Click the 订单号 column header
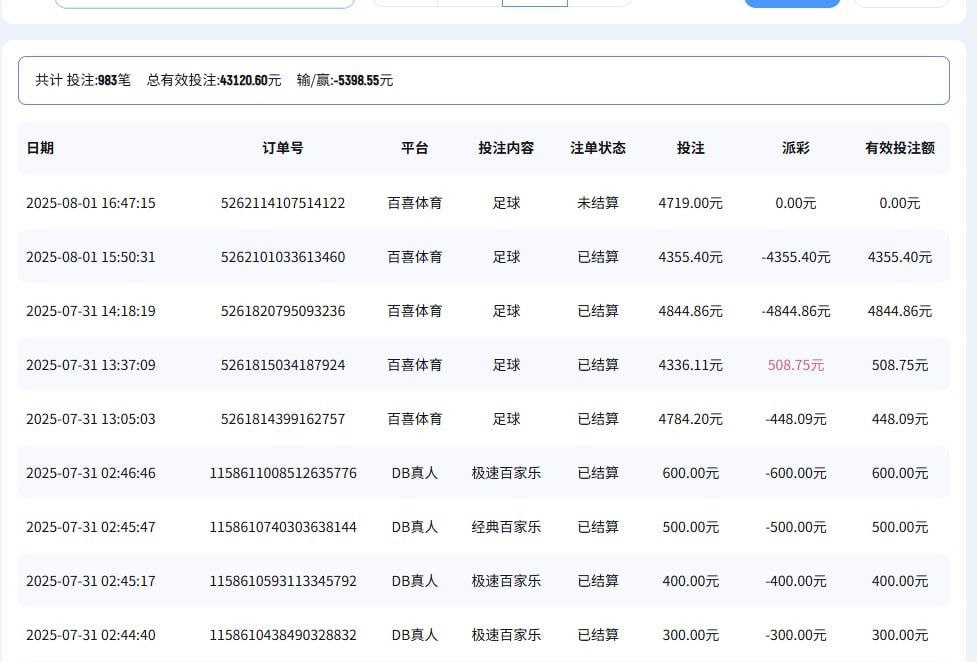977x662 pixels. coord(282,147)
